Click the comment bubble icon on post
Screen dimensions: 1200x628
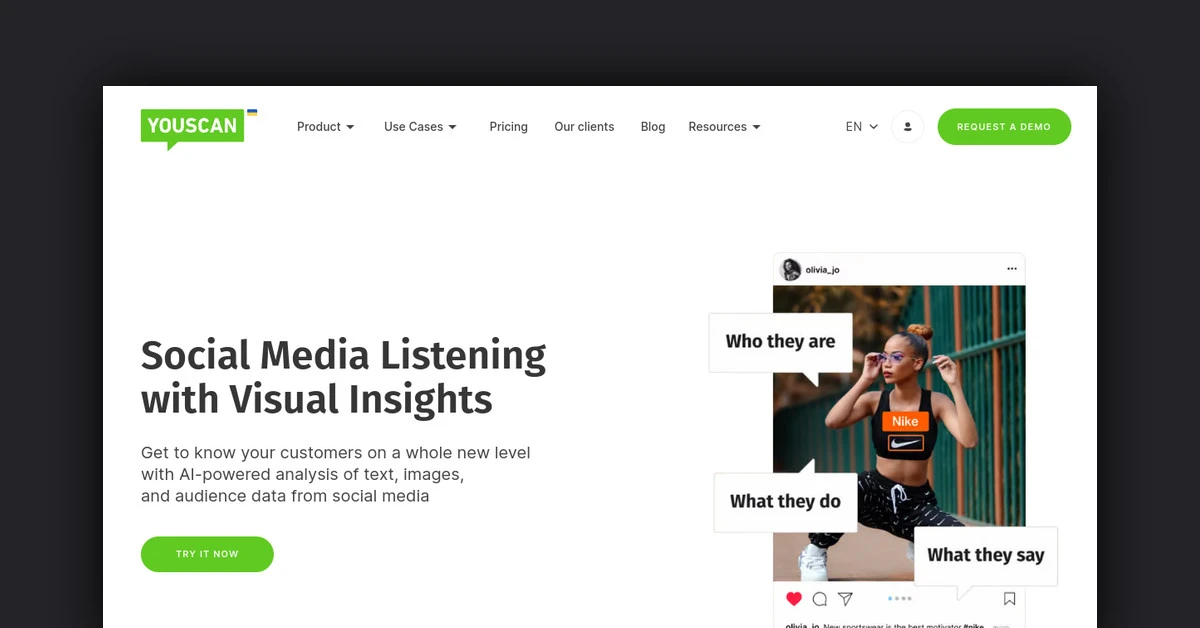820,599
